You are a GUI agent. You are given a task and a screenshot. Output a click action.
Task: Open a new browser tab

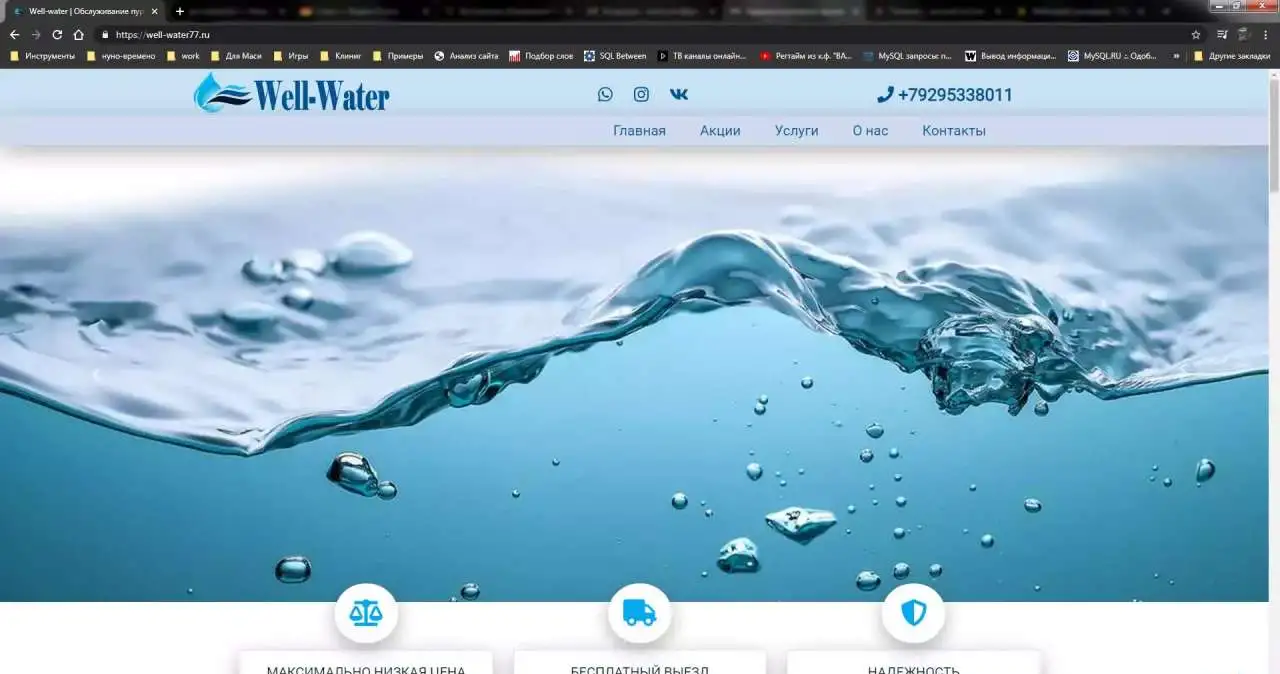click(180, 11)
